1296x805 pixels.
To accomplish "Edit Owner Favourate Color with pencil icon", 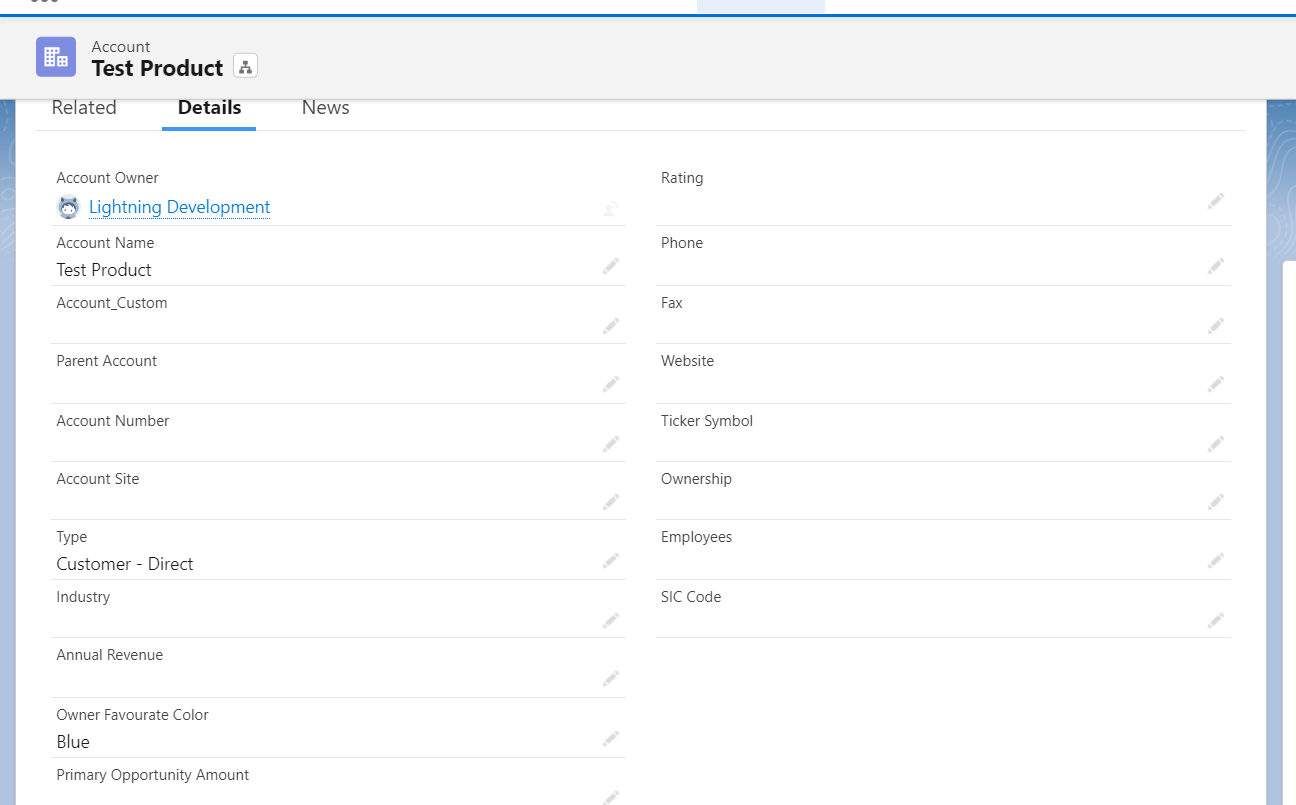I will tap(610, 739).
